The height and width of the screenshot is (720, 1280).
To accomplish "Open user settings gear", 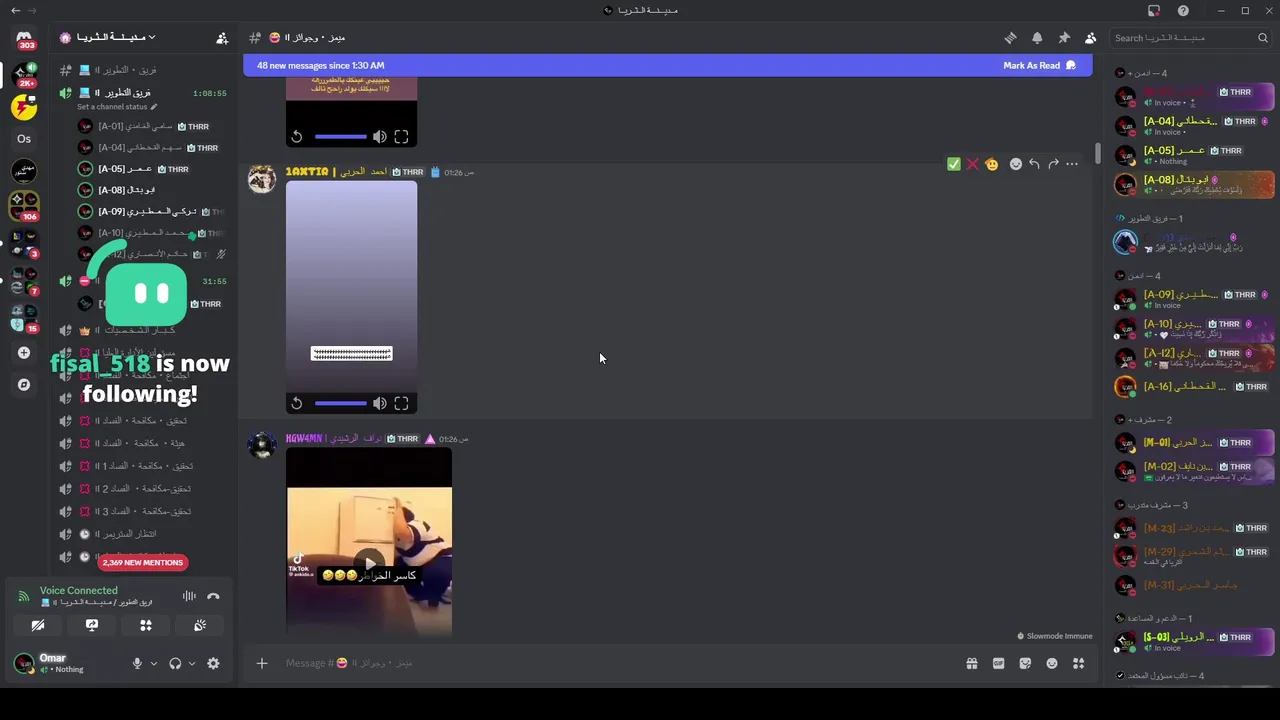I will pyautogui.click(x=213, y=664).
